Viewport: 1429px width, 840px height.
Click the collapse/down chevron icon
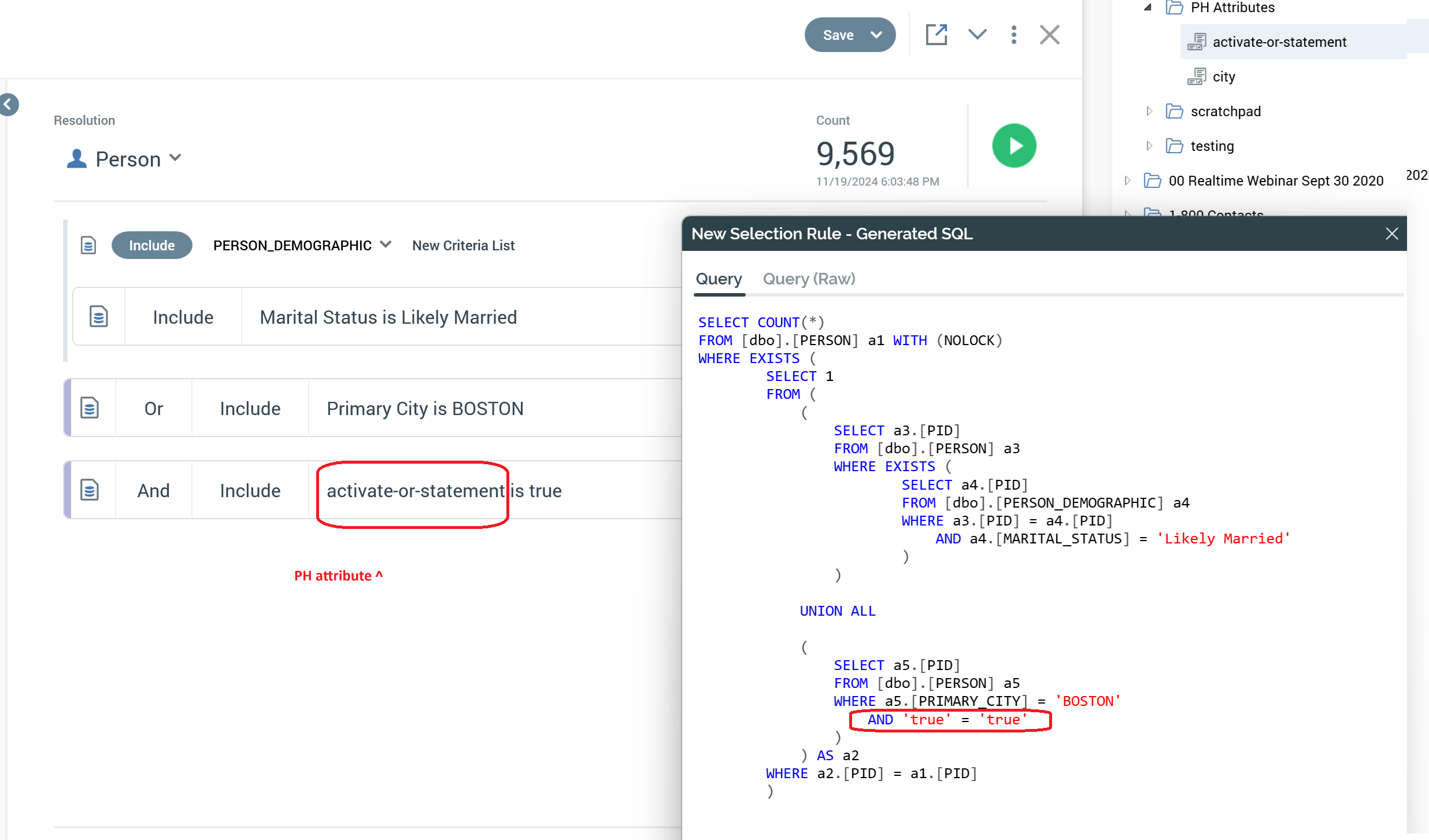click(977, 35)
